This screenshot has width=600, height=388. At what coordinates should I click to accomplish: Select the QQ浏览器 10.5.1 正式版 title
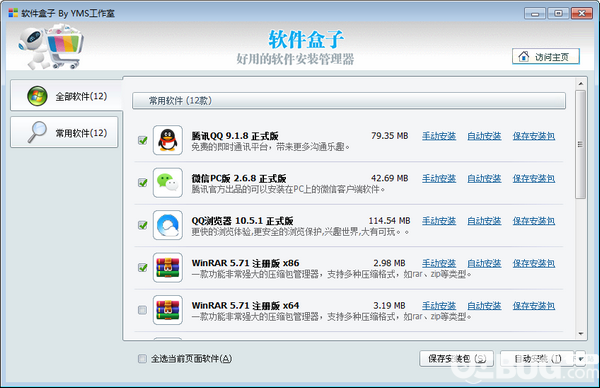point(242,221)
